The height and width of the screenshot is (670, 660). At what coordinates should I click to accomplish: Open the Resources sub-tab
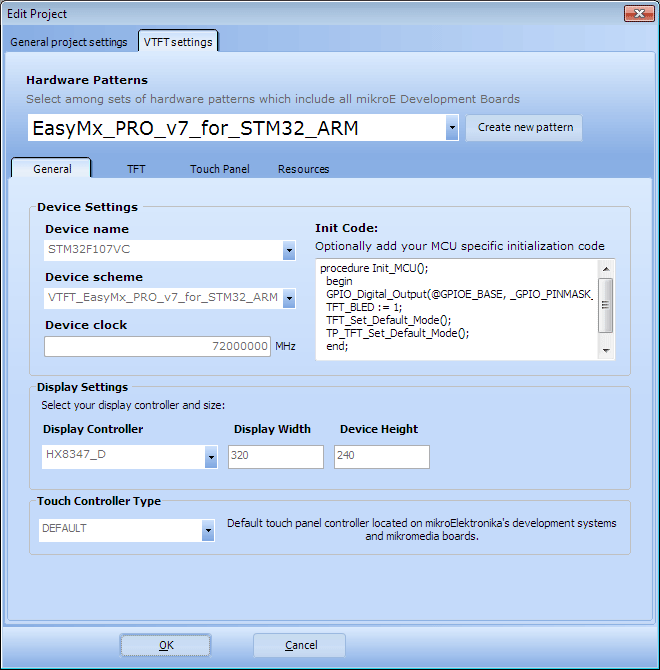pyautogui.click(x=303, y=169)
